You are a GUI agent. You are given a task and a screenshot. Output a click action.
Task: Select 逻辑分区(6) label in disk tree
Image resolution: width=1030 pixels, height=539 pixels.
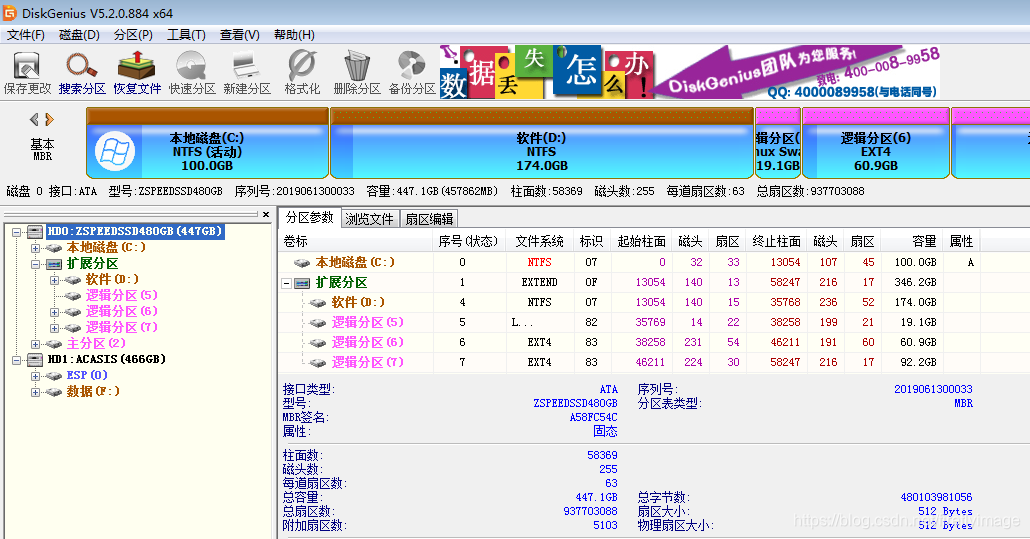coord(122,311)
